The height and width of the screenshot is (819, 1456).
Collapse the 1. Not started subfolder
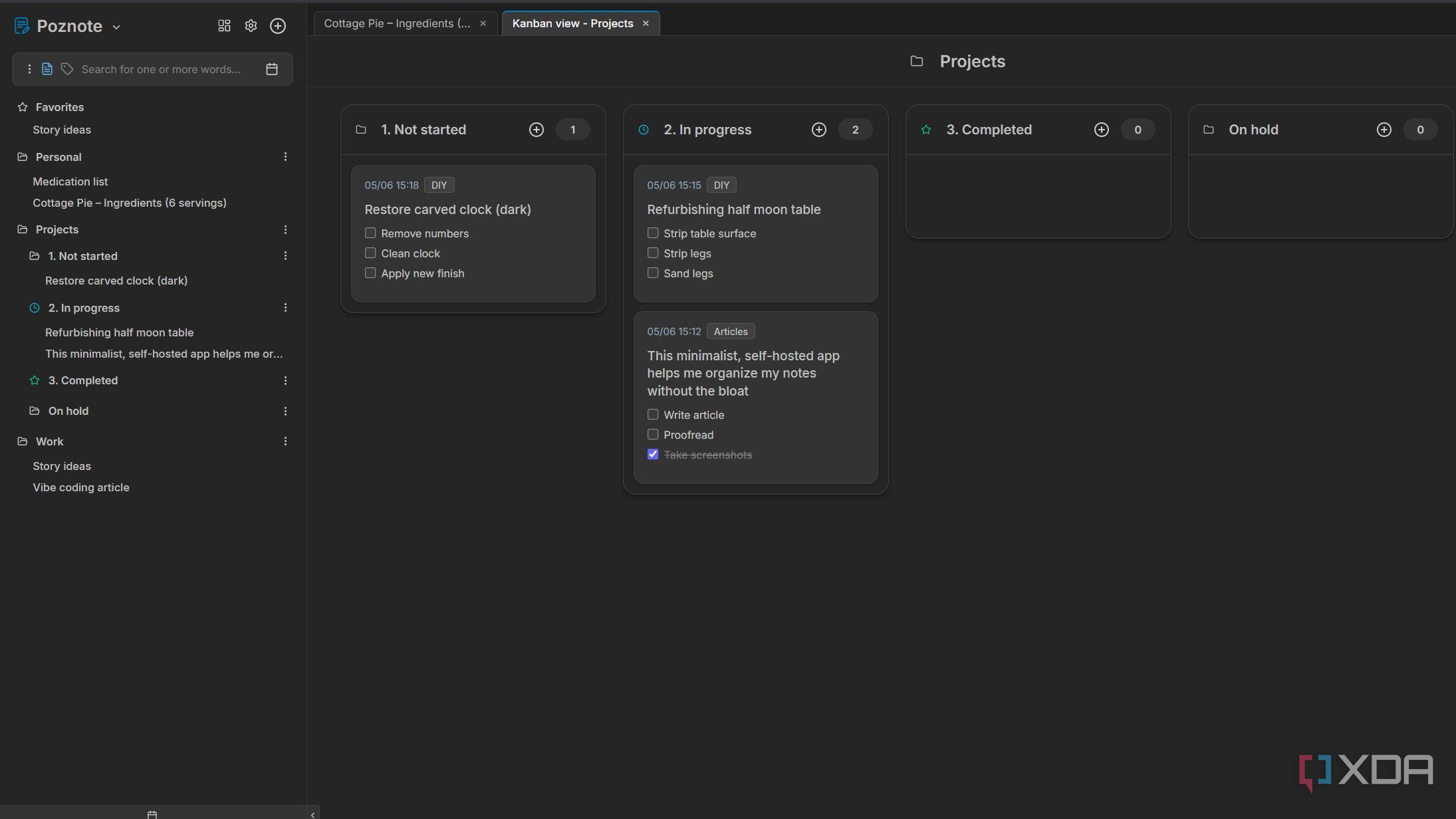(35, 256)
